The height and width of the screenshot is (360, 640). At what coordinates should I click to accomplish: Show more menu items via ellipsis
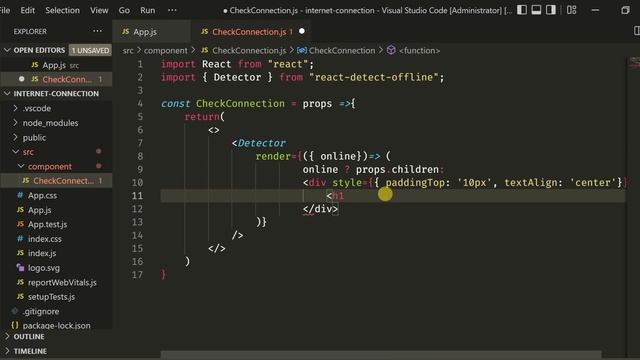[x=172, y=10]
